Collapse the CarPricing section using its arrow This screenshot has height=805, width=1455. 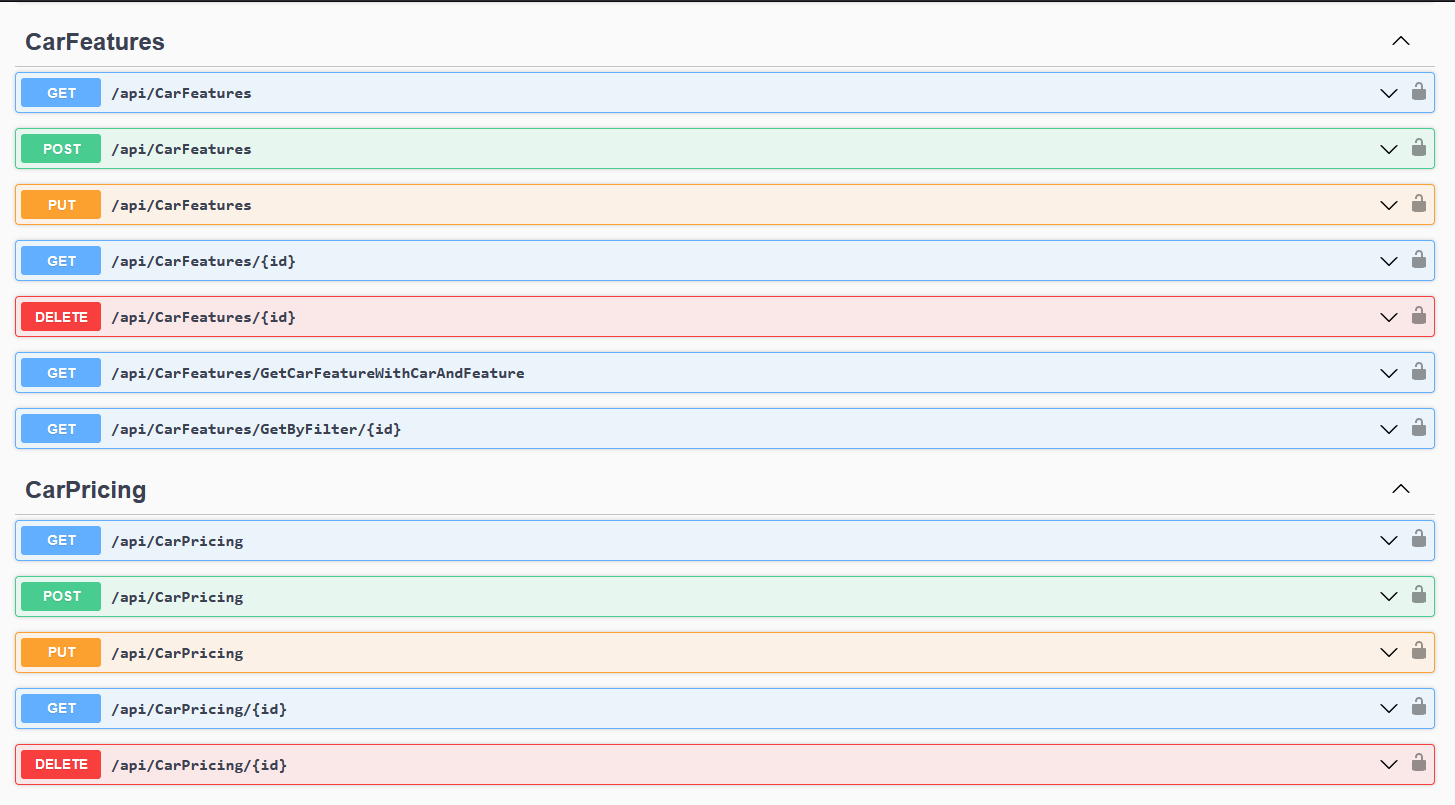click(x=1401, y=489)
